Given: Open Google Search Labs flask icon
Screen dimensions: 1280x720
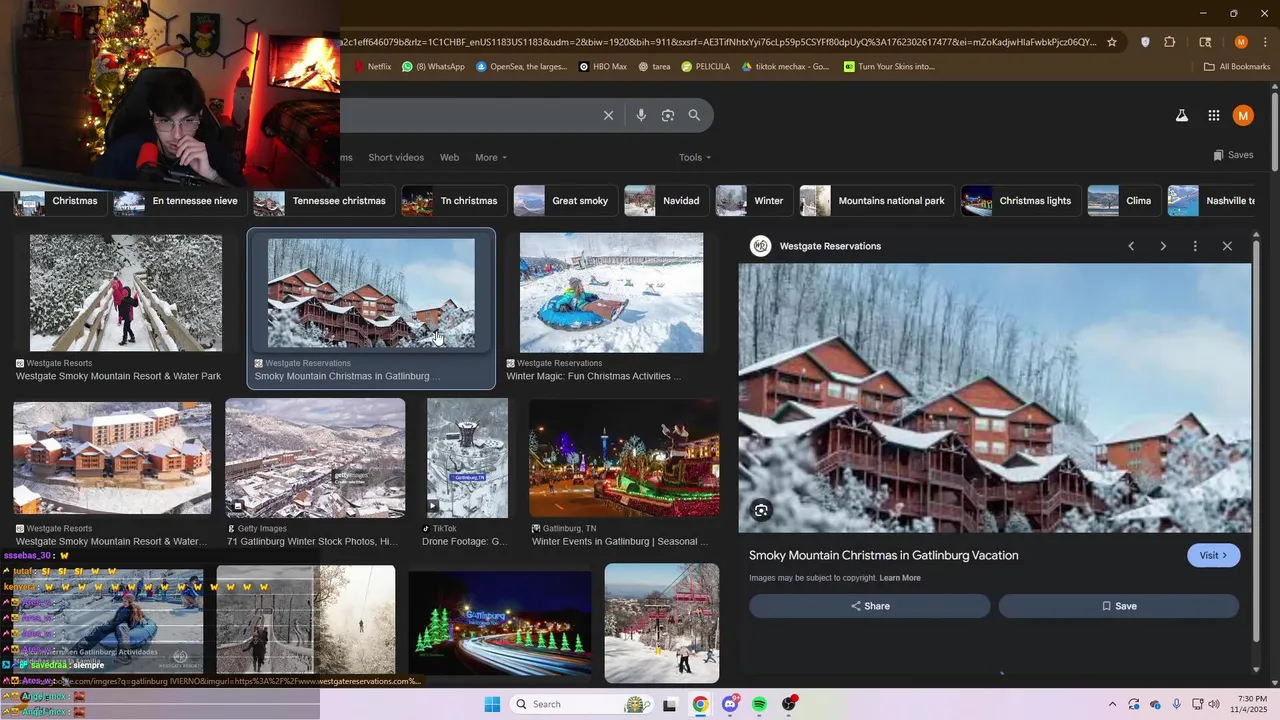Looking at the screenshot, I should click(1181, 116).
